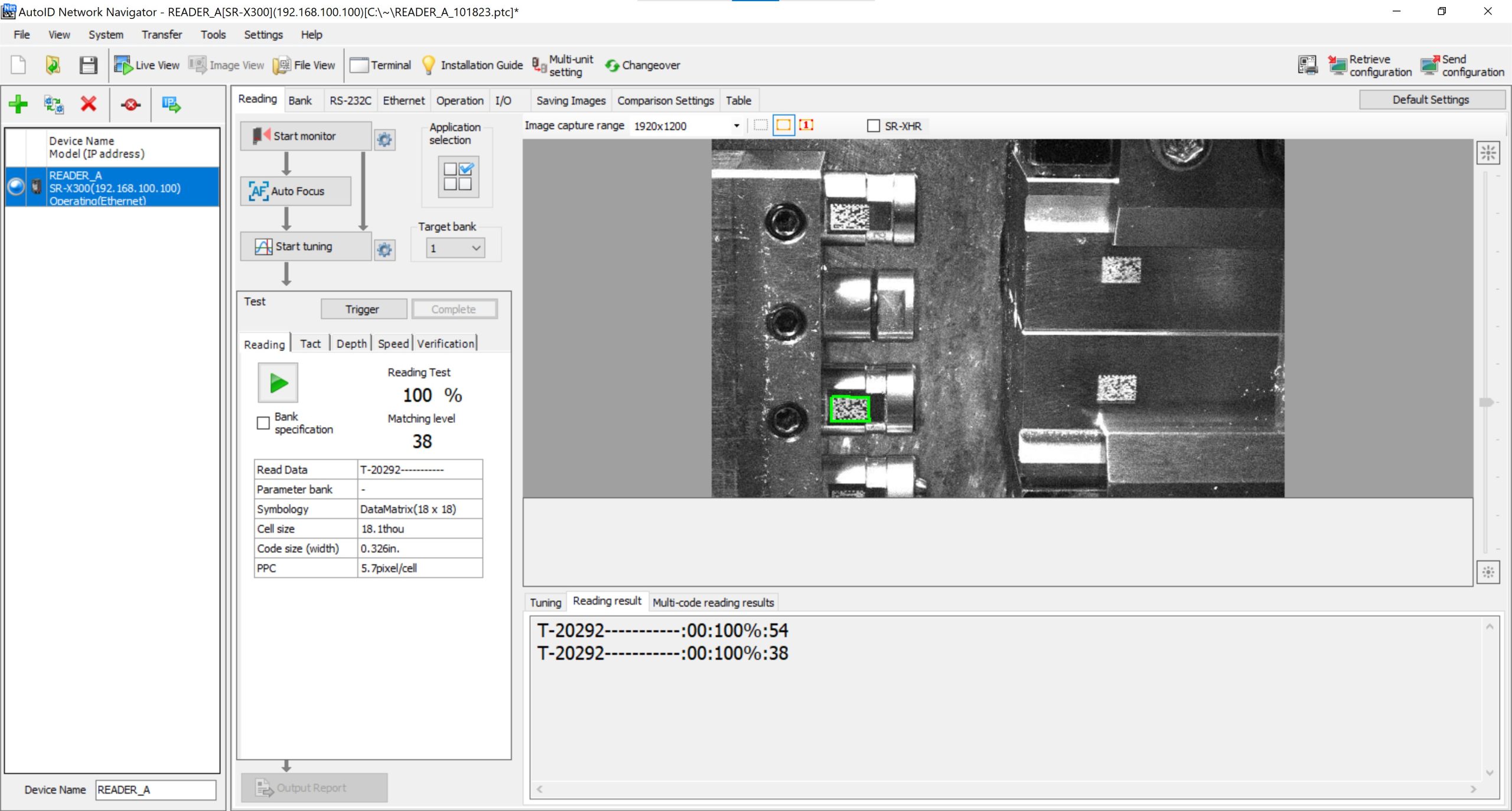Check the Bank specification checkbox
The height and width of the screenshot is (811, 1512).
(x=263, y=423)
